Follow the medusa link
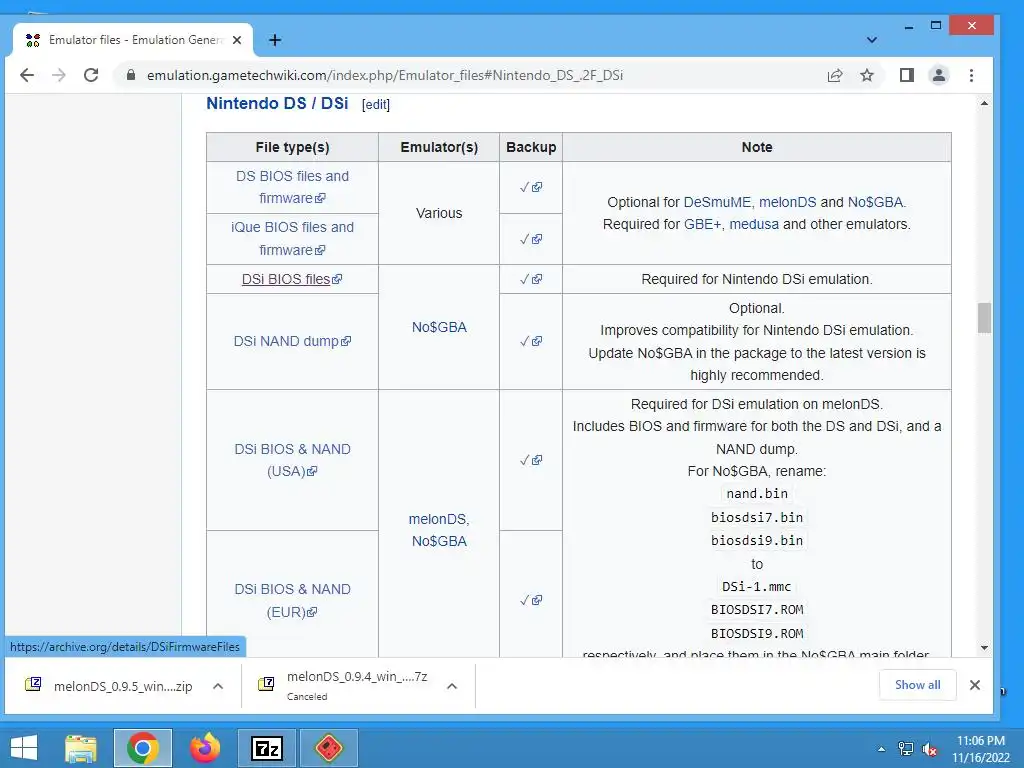This screenshot has height=768, width=1024. 754,224
